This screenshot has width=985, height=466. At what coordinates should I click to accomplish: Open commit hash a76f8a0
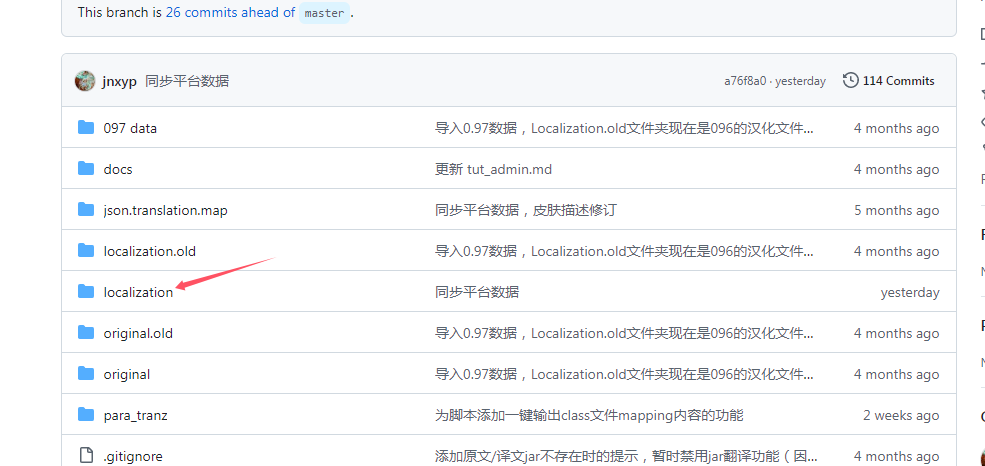tap(745, 81)
